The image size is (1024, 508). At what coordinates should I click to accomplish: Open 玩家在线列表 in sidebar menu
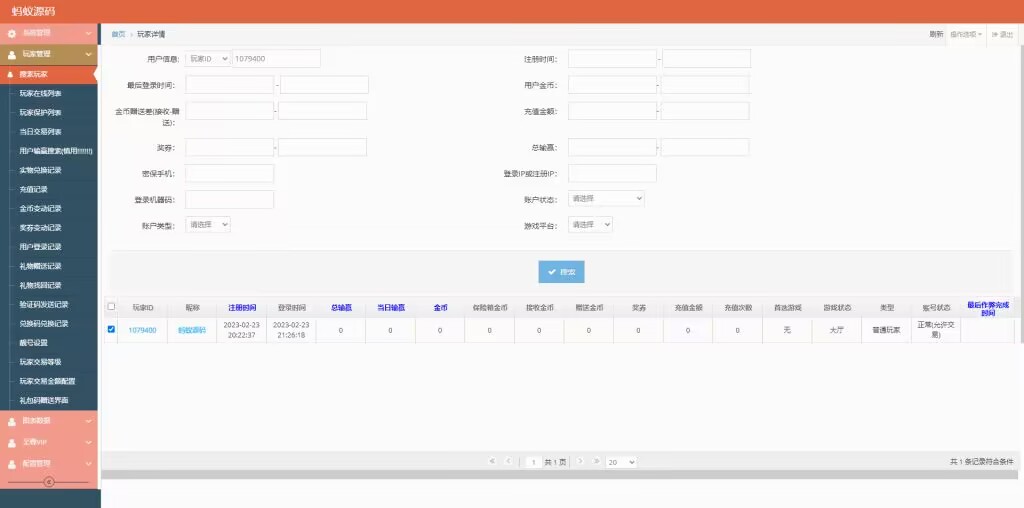click(x=41, y=93)
